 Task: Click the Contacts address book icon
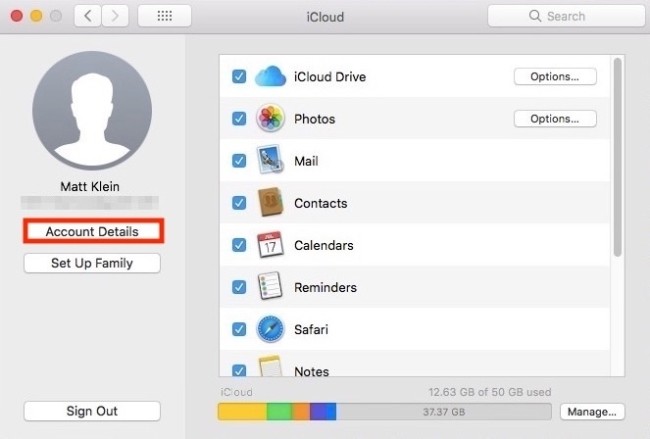270,203
